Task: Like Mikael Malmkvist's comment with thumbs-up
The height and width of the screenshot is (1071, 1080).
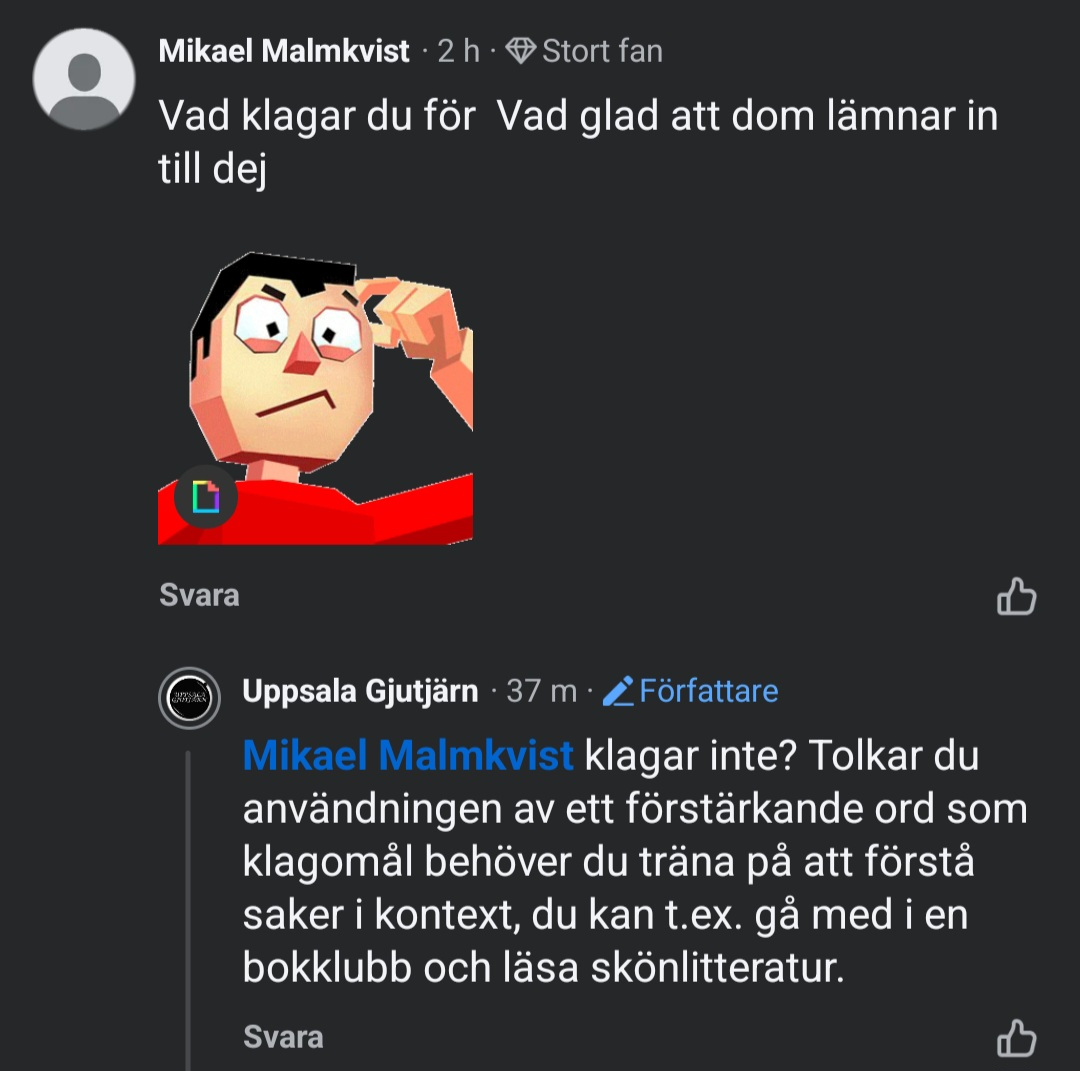Action: pyautogui.click(x=1016, y=597)
